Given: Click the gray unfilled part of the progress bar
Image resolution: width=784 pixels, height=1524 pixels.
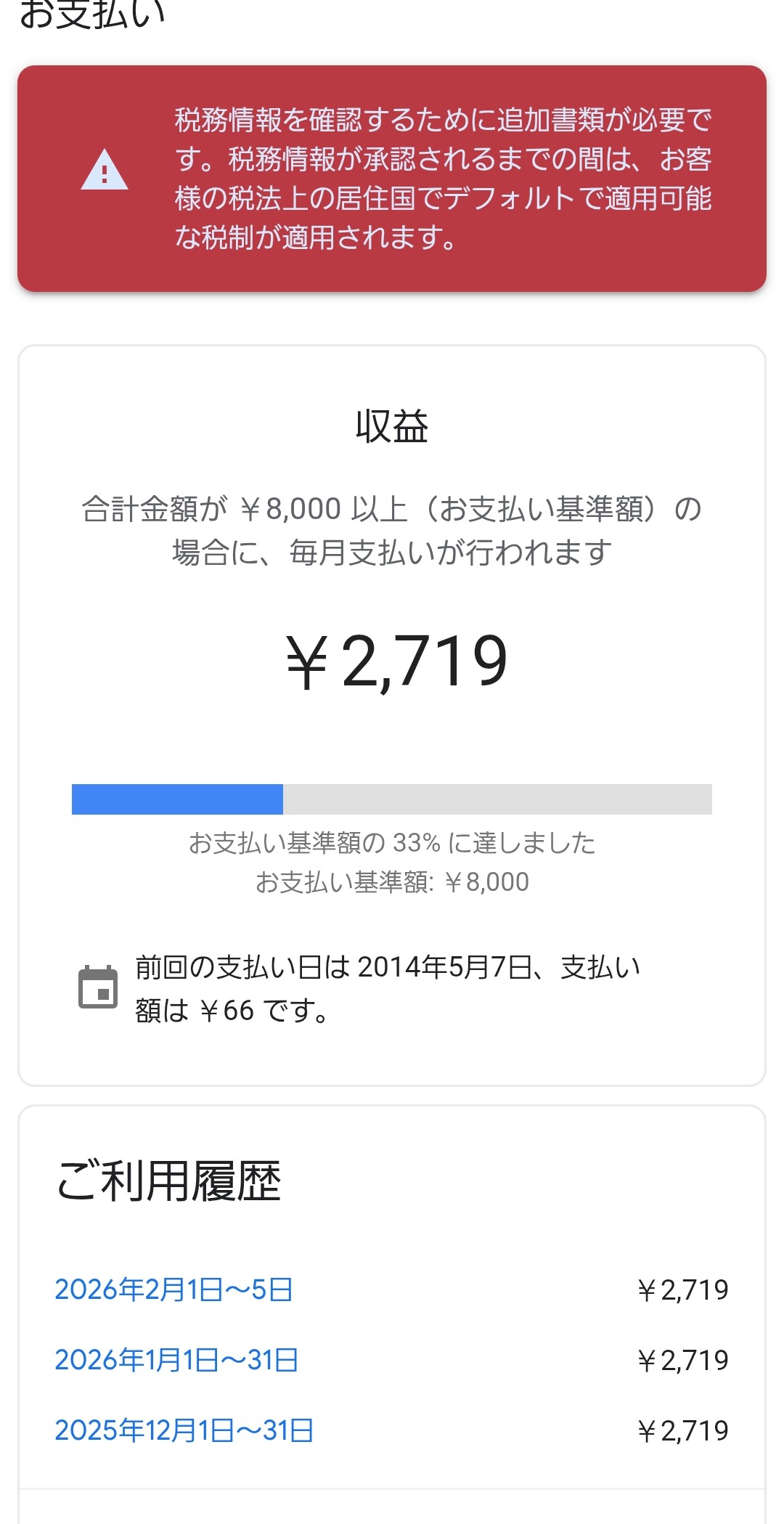Looking at the screenshot, I should click(x=497, y=799).
